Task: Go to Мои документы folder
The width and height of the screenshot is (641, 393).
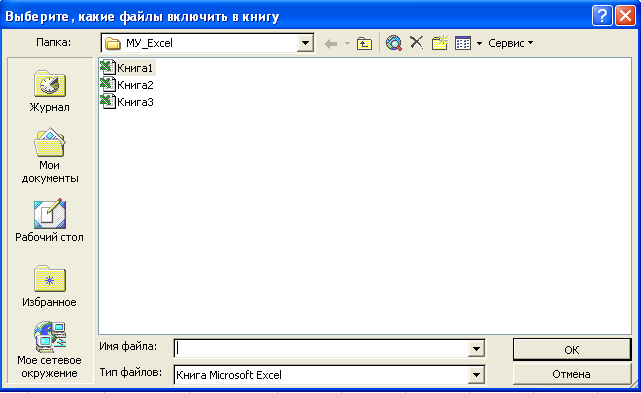Action: pyautogui.click(x=49, y=156)
